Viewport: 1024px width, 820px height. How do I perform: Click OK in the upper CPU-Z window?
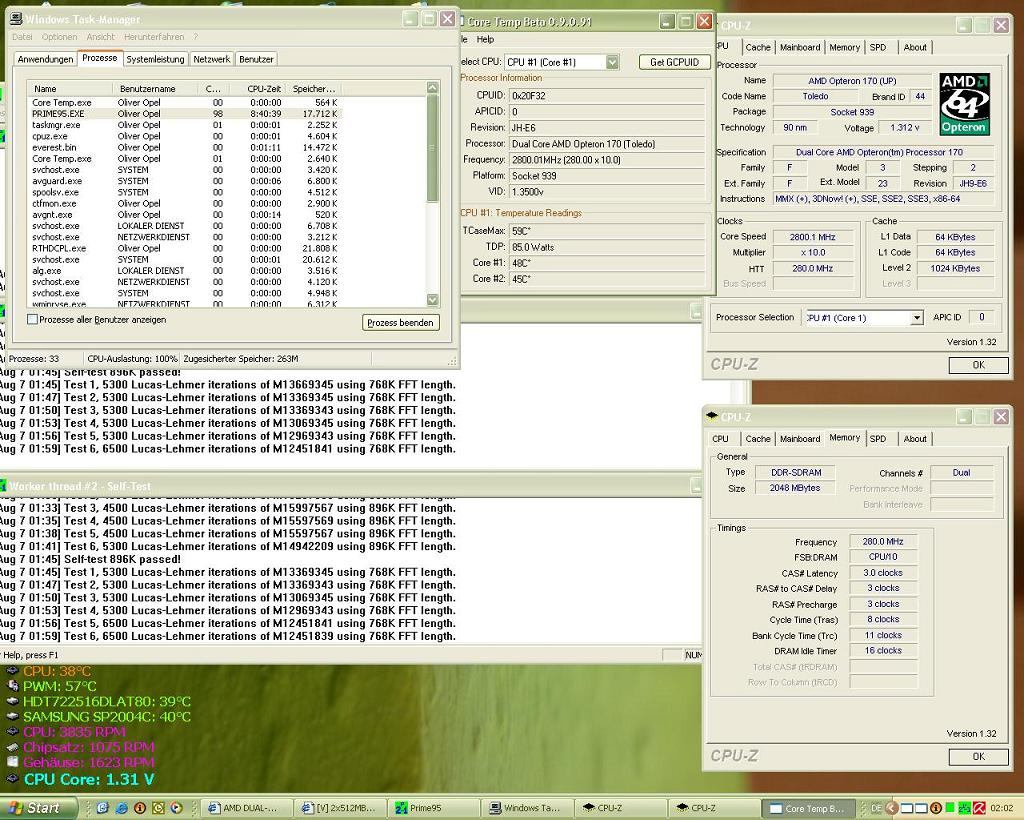tap(978, 365)
